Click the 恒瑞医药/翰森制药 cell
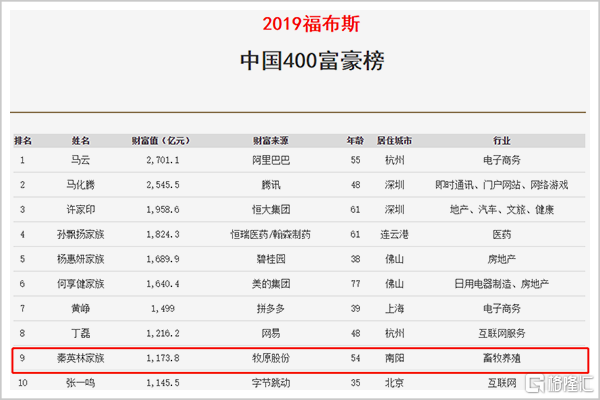The image size is (600, 400). 271,234
